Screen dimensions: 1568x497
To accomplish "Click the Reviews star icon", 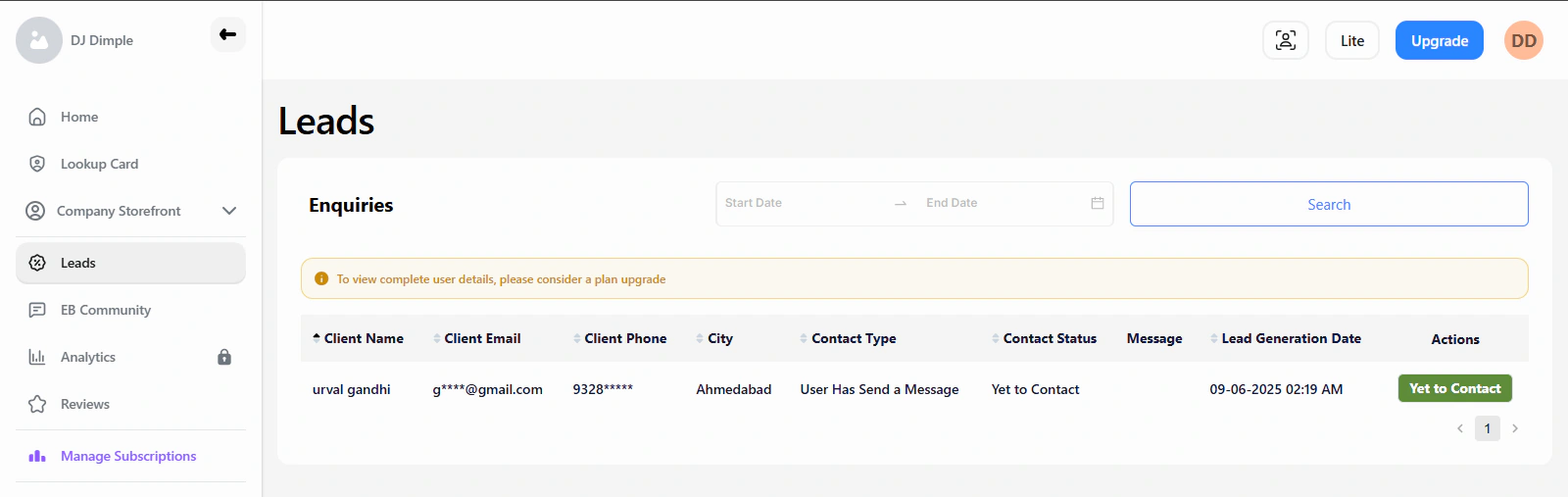I will click(37, 404).
